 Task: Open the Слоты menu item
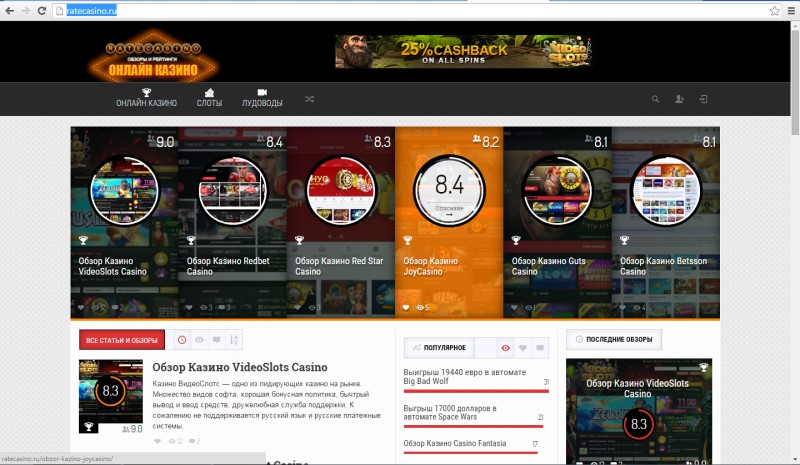209,98
